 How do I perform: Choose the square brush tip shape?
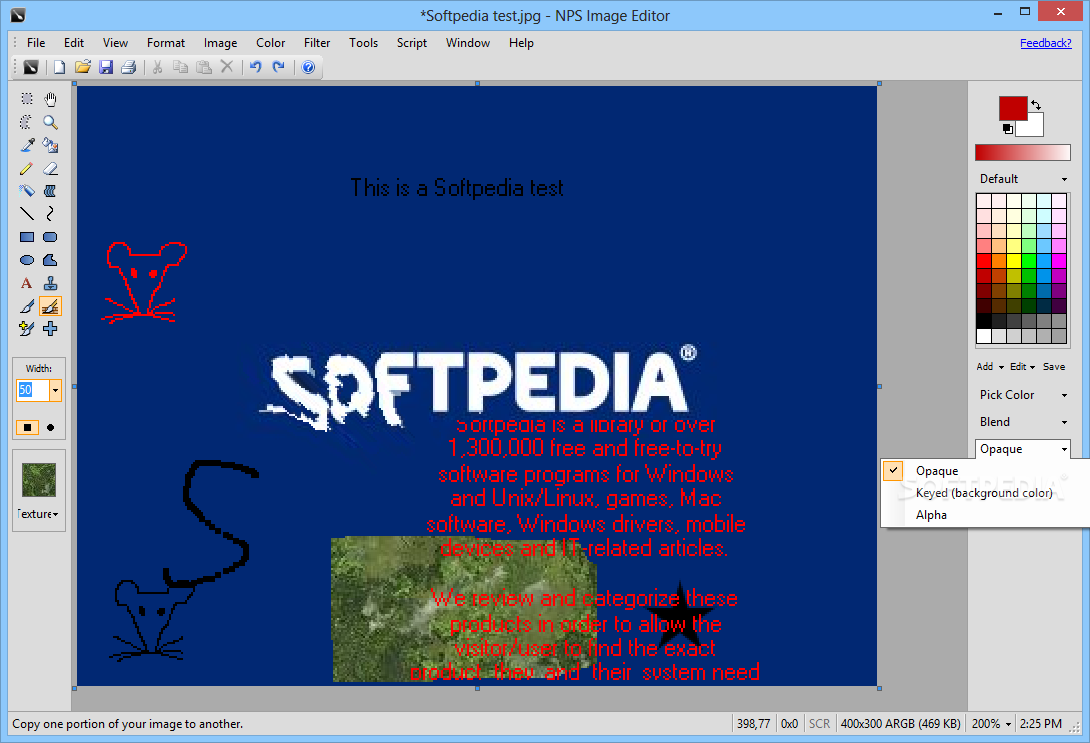27,427
